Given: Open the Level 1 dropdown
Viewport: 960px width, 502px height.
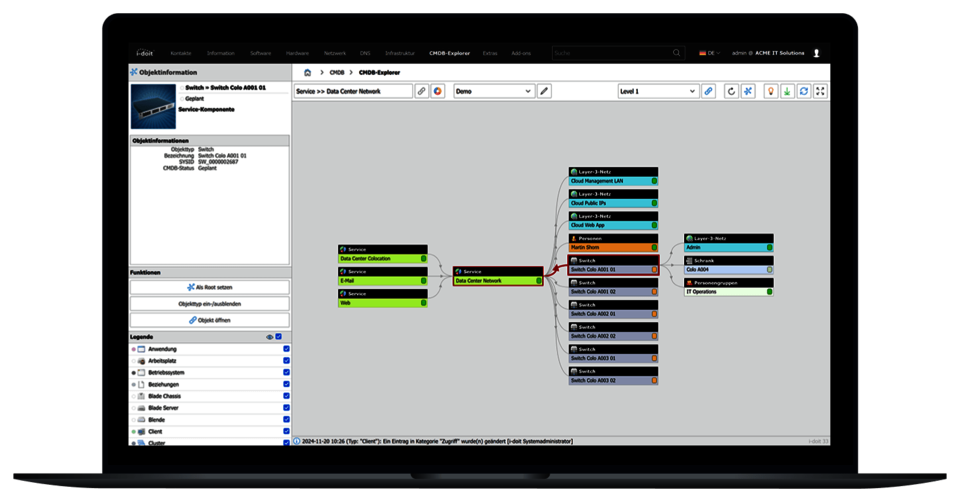Looking at the screenshot, I should click(x=658, y=91).
